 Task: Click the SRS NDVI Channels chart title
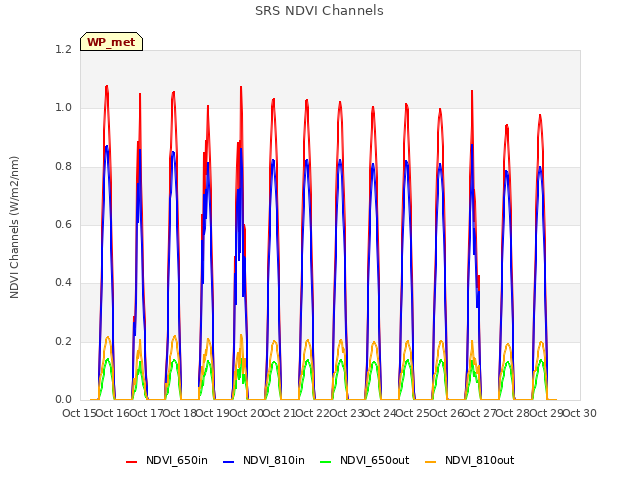pyautogui.click(x=319, y=11)
